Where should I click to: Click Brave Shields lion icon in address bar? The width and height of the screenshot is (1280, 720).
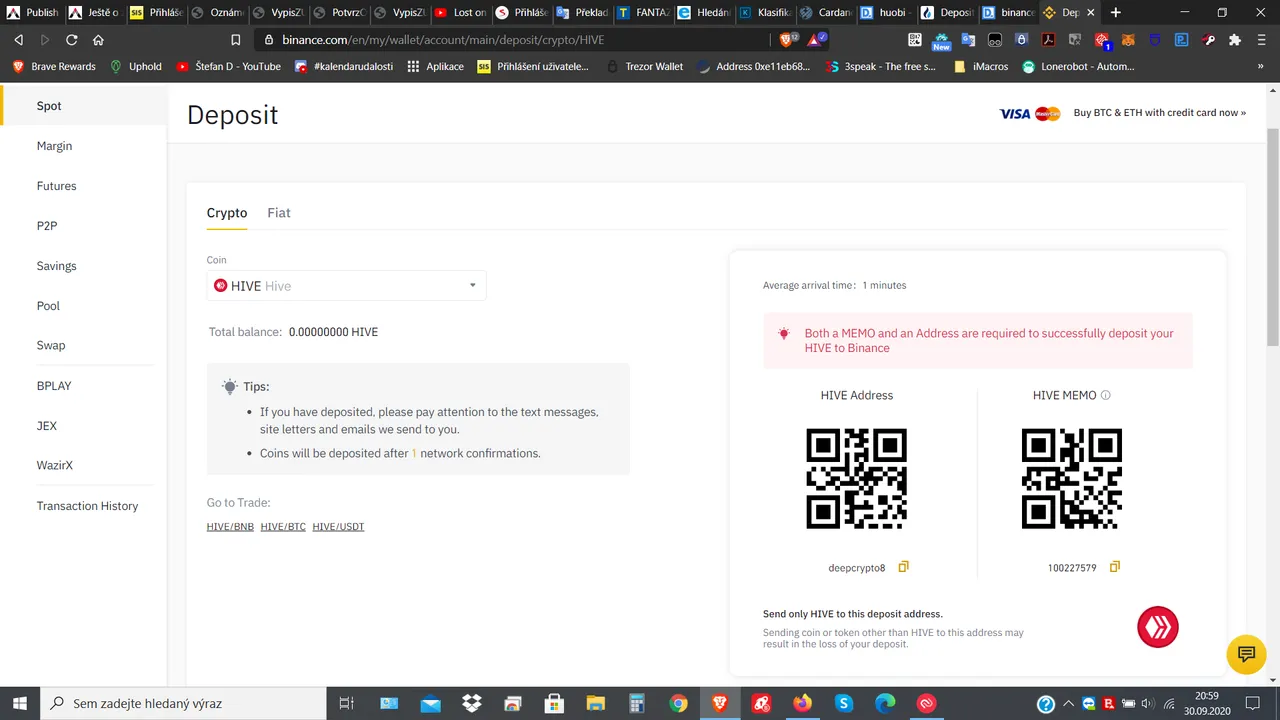788,40
